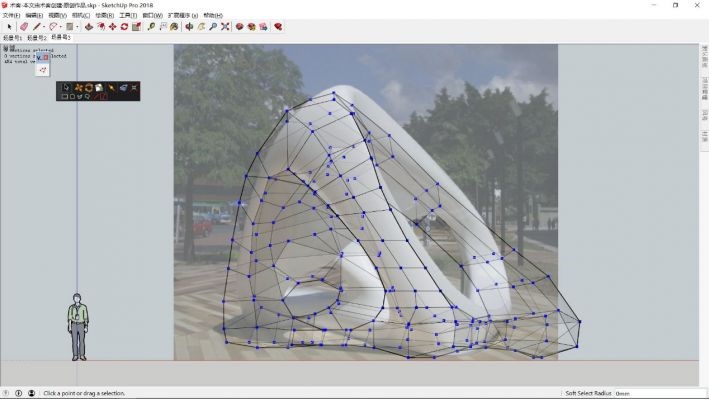This screenshot has width=709, height=399.
Task: Pick the Text label tool
Action: [x=163, y=27]
